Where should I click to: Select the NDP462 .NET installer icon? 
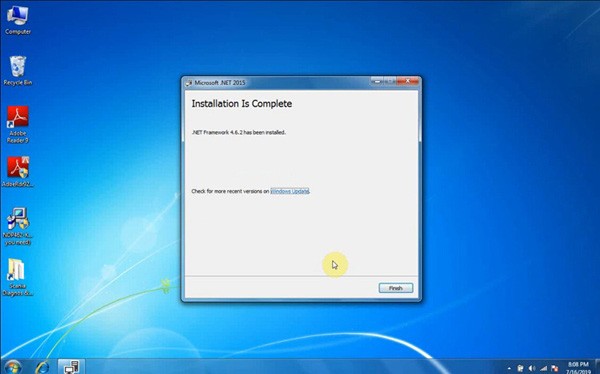tap(18, 226)
